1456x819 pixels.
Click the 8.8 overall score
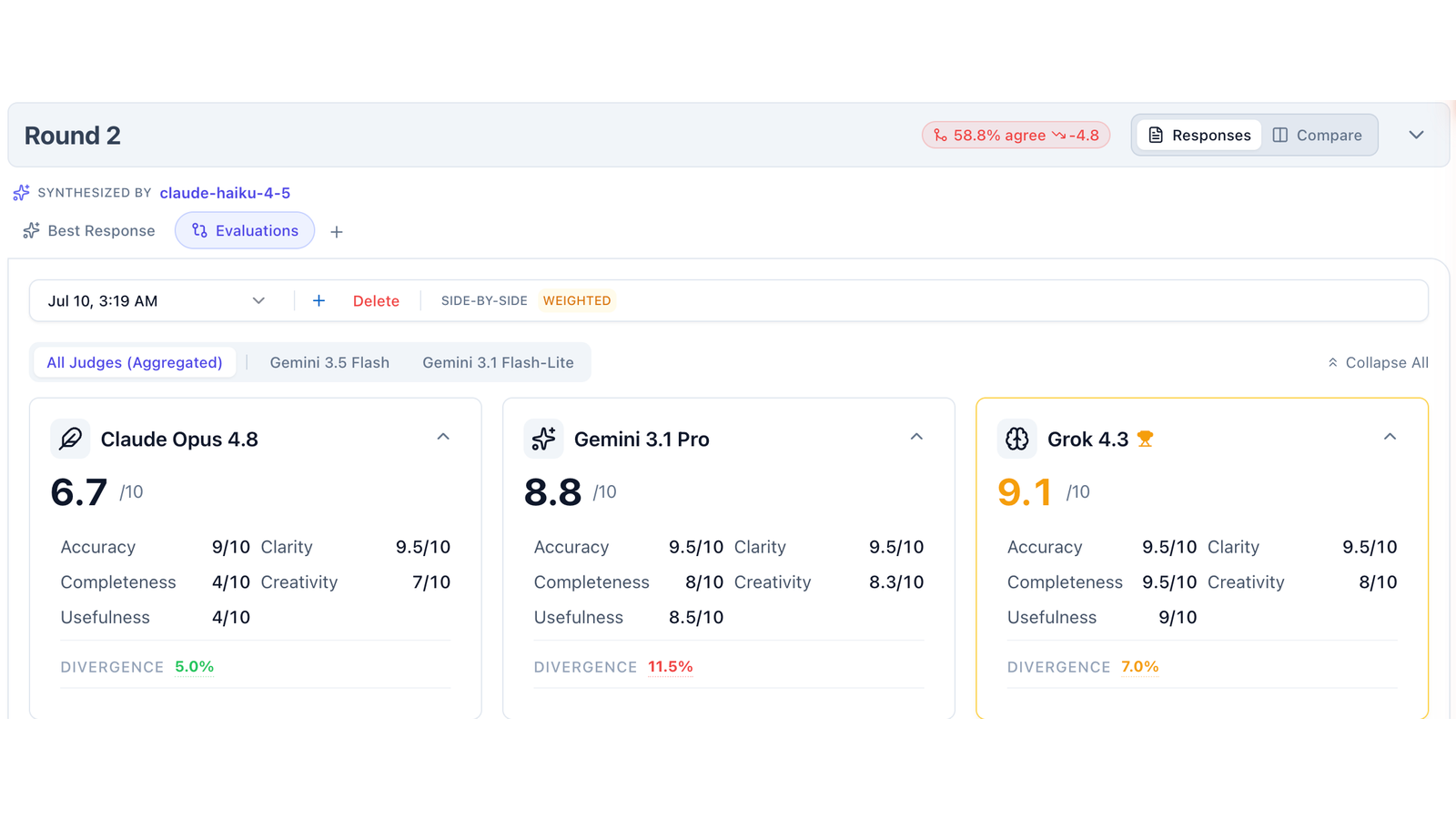click(x=552, y=492)
